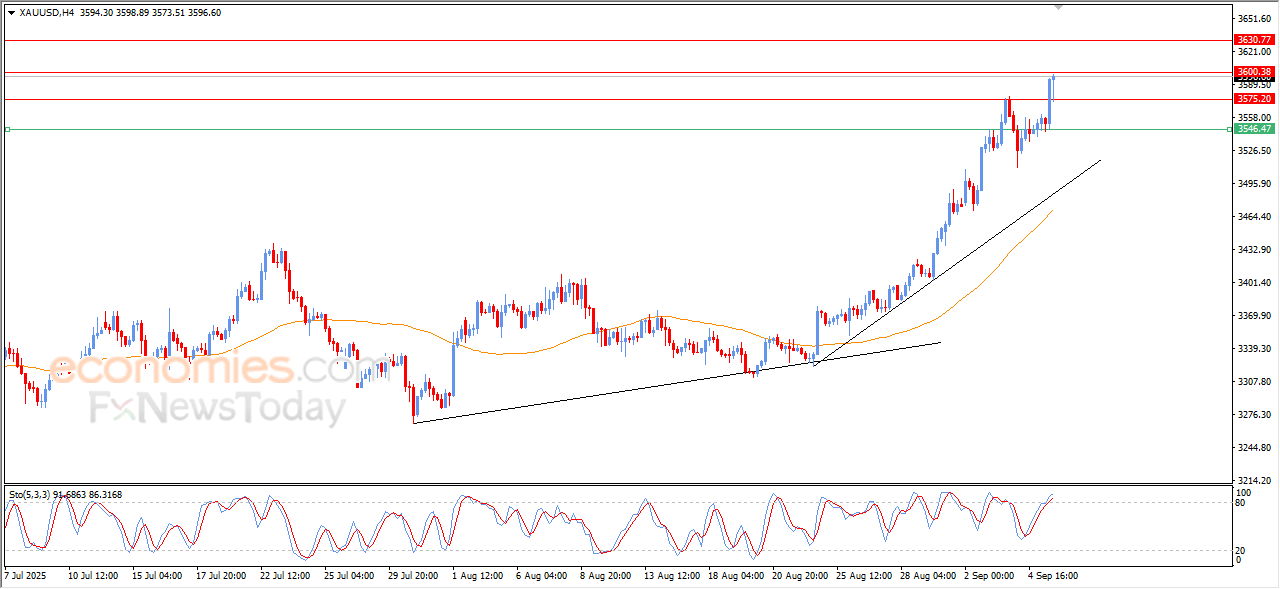Viewport: 1280px width, 589px height.
Task: Click the 3526.50 price scale value
Action: pos(1254,151)
